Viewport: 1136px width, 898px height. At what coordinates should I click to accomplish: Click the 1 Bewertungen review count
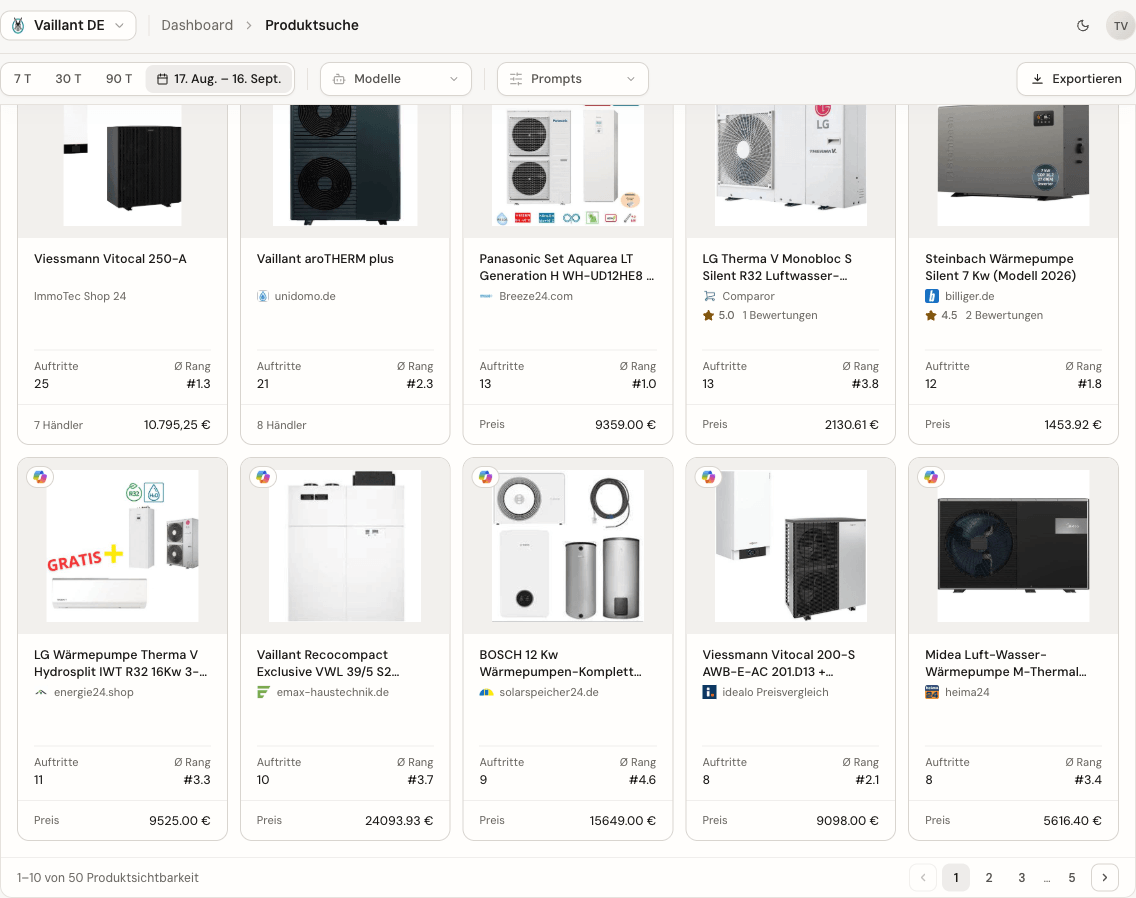780,315
